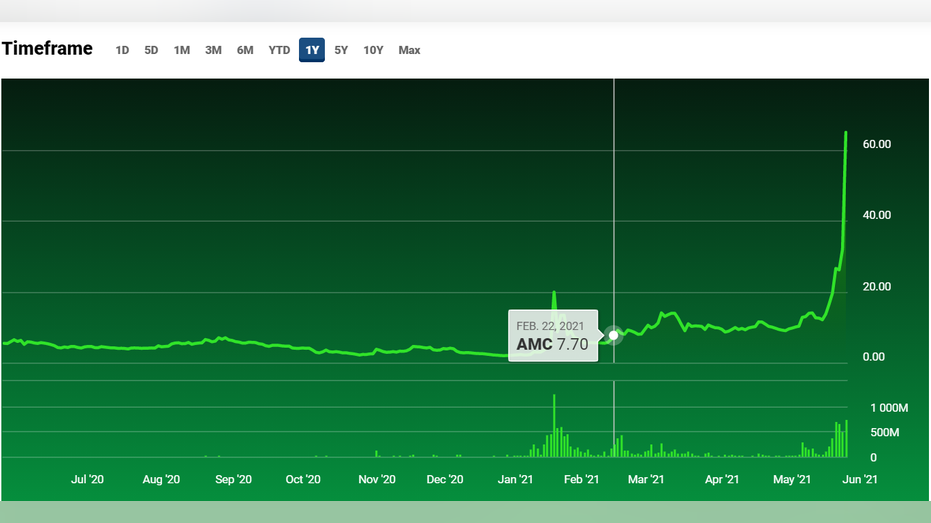Click the 500M volume label

pos(885,433)
